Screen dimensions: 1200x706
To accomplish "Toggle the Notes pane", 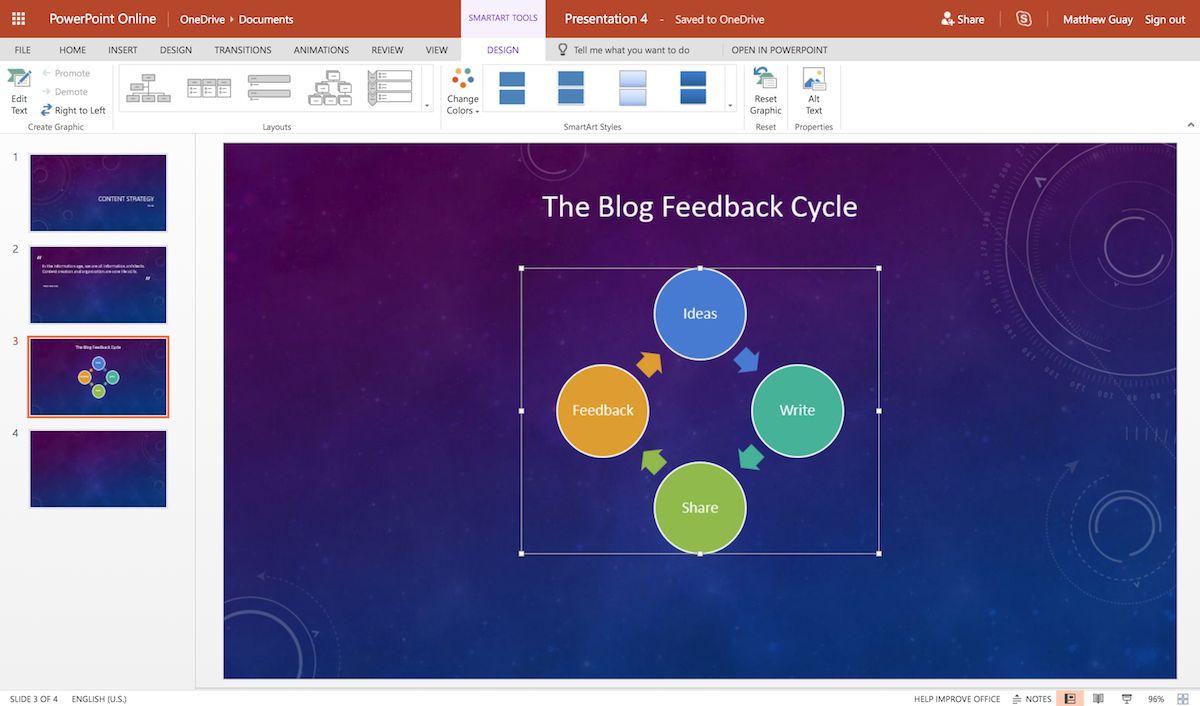I will point(1032,699).
